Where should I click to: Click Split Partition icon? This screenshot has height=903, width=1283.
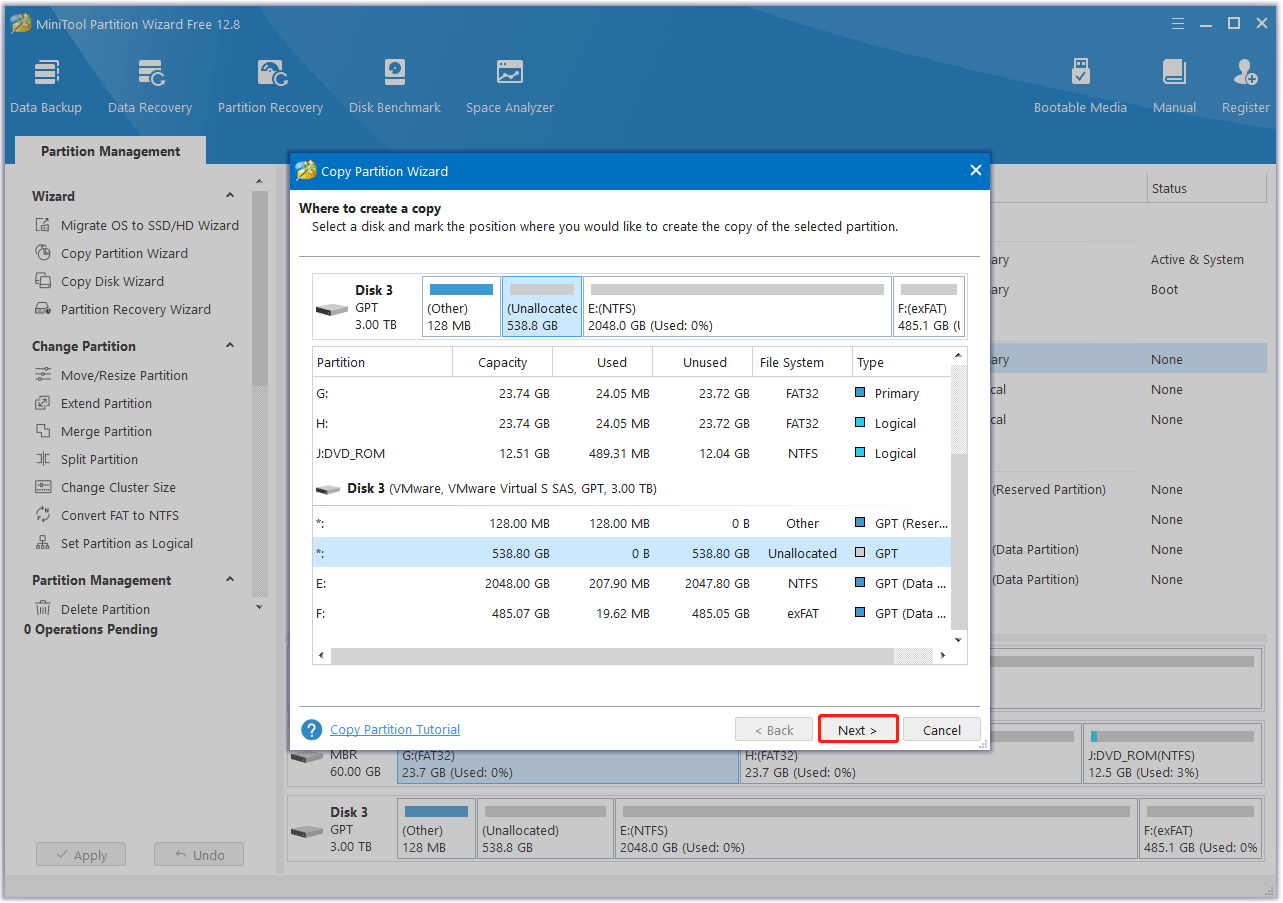click(x=43, y=459)
